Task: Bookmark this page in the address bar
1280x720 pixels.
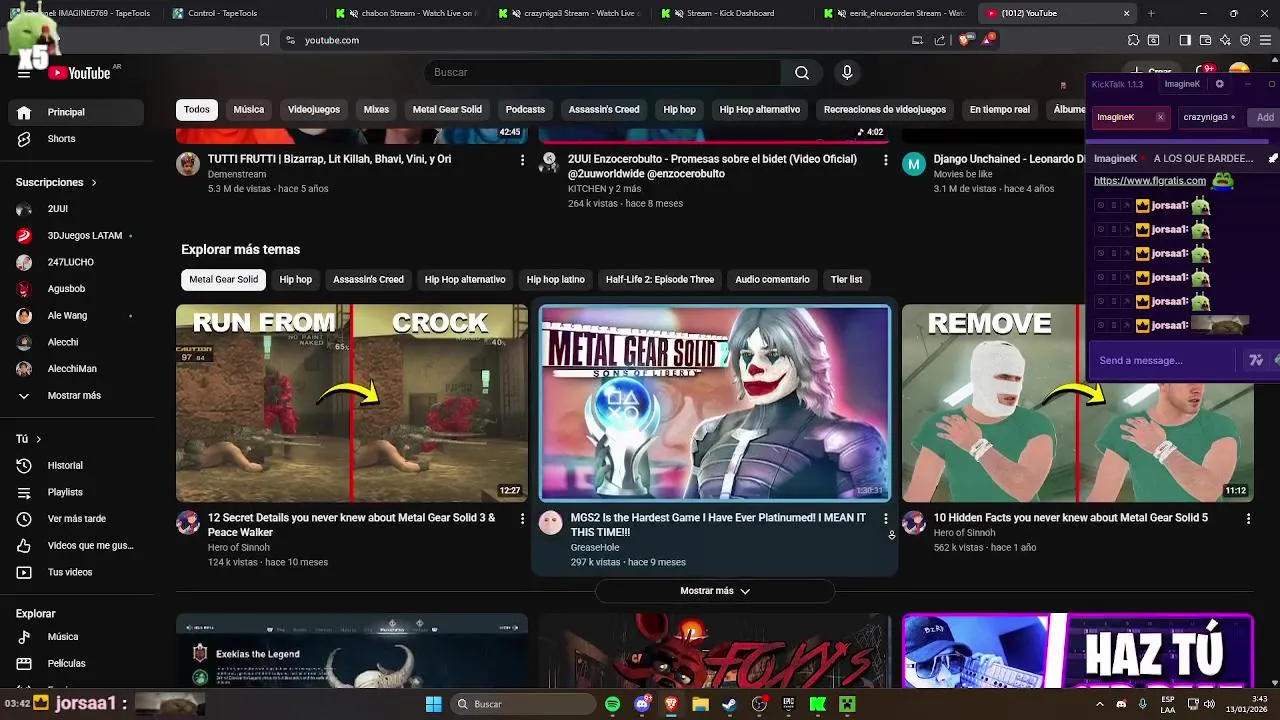Action: (264, 40)
